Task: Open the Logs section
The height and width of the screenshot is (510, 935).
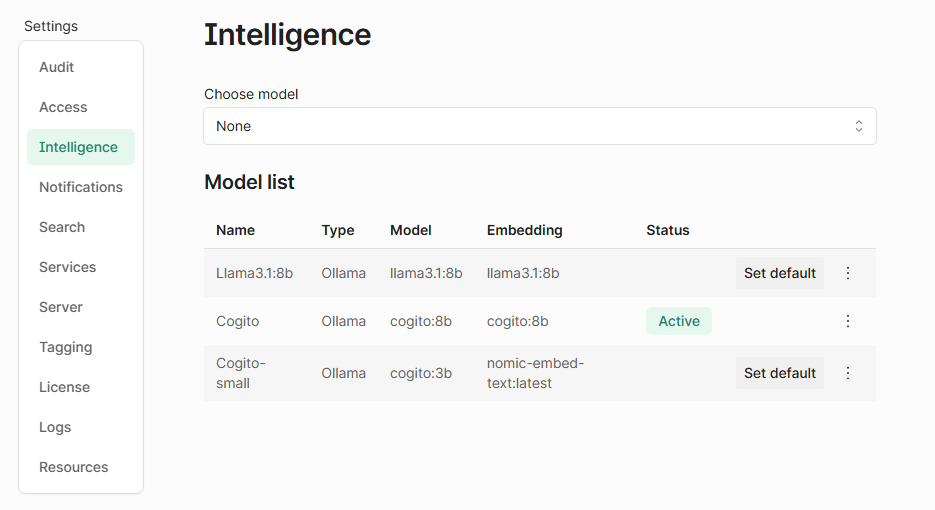Action: [55, 427]
